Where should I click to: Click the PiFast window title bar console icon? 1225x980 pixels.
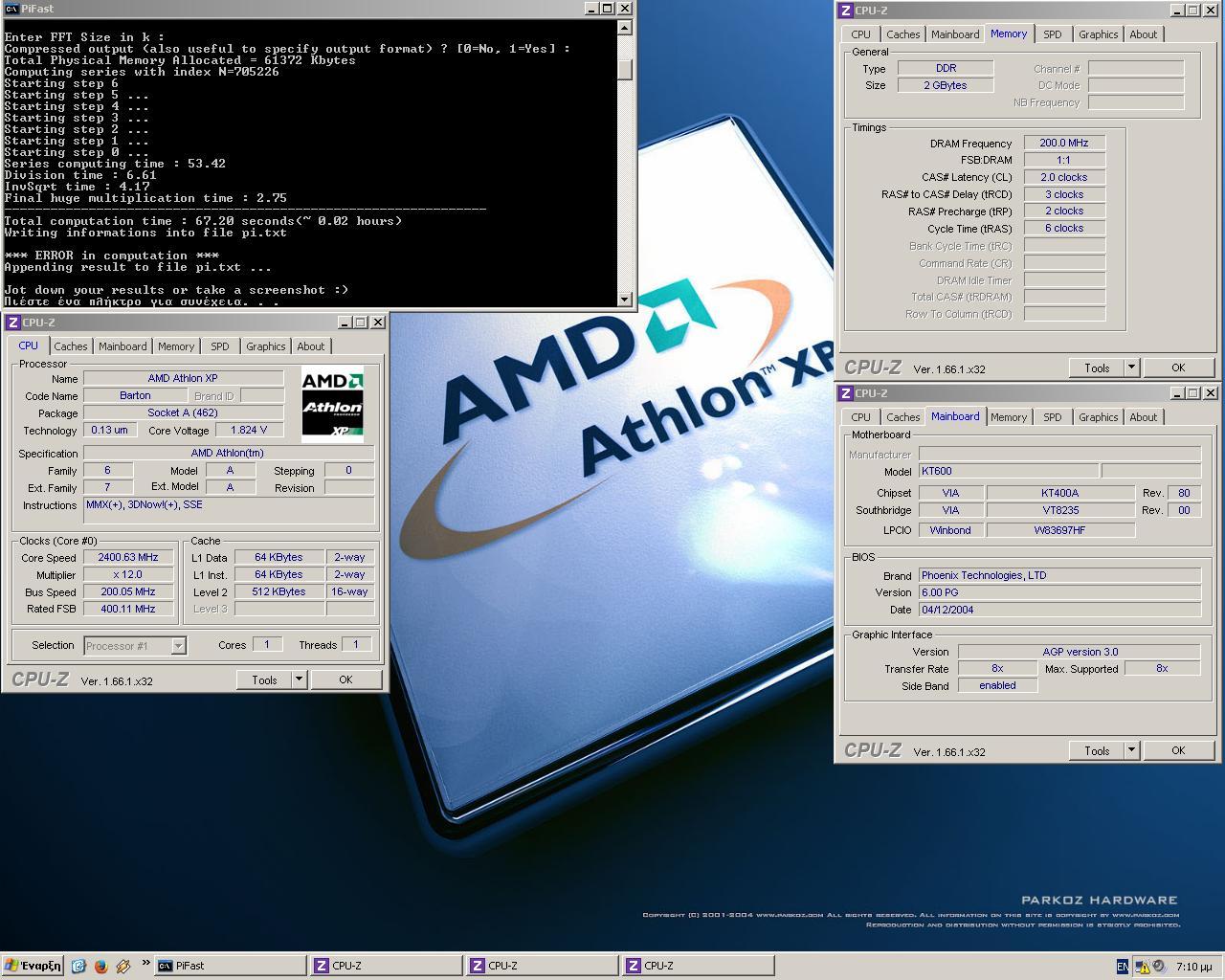pos(11,8)
